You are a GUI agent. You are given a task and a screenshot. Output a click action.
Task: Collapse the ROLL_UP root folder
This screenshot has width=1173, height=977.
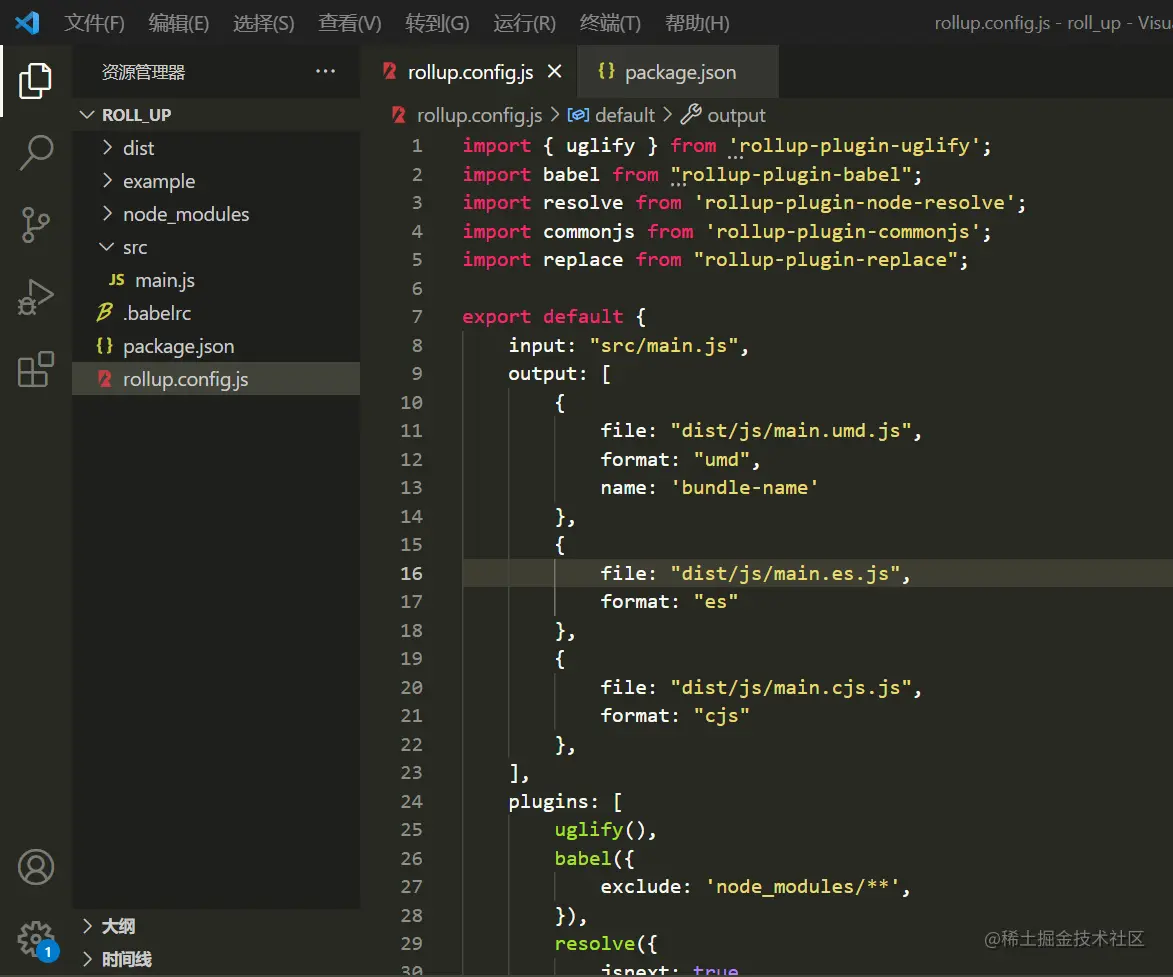pos(87,114)
